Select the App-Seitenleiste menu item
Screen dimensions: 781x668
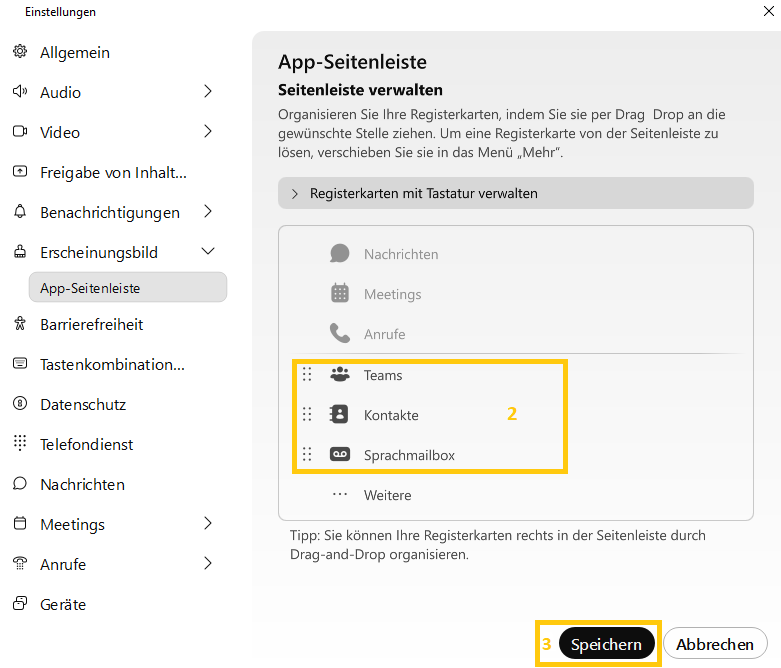[128, 288]
